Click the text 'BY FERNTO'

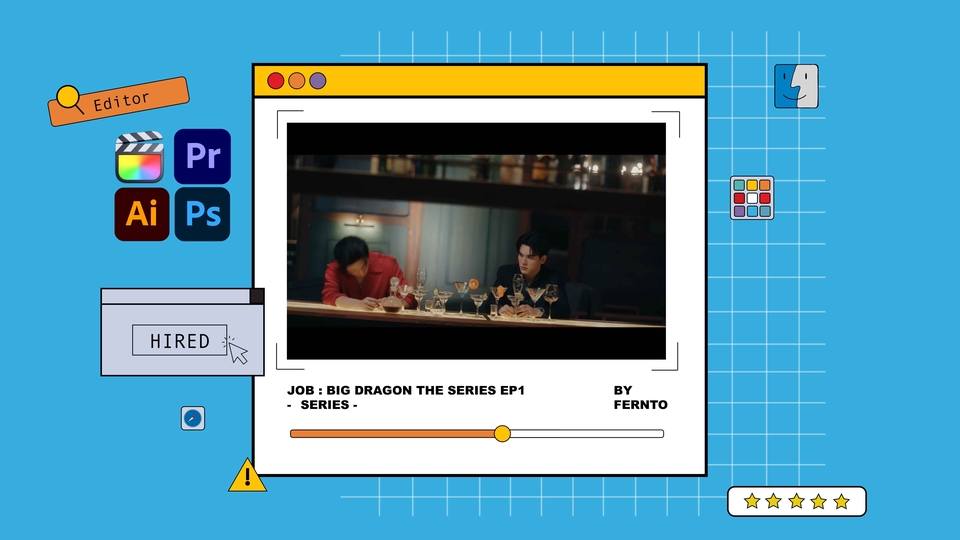point(640,397)
